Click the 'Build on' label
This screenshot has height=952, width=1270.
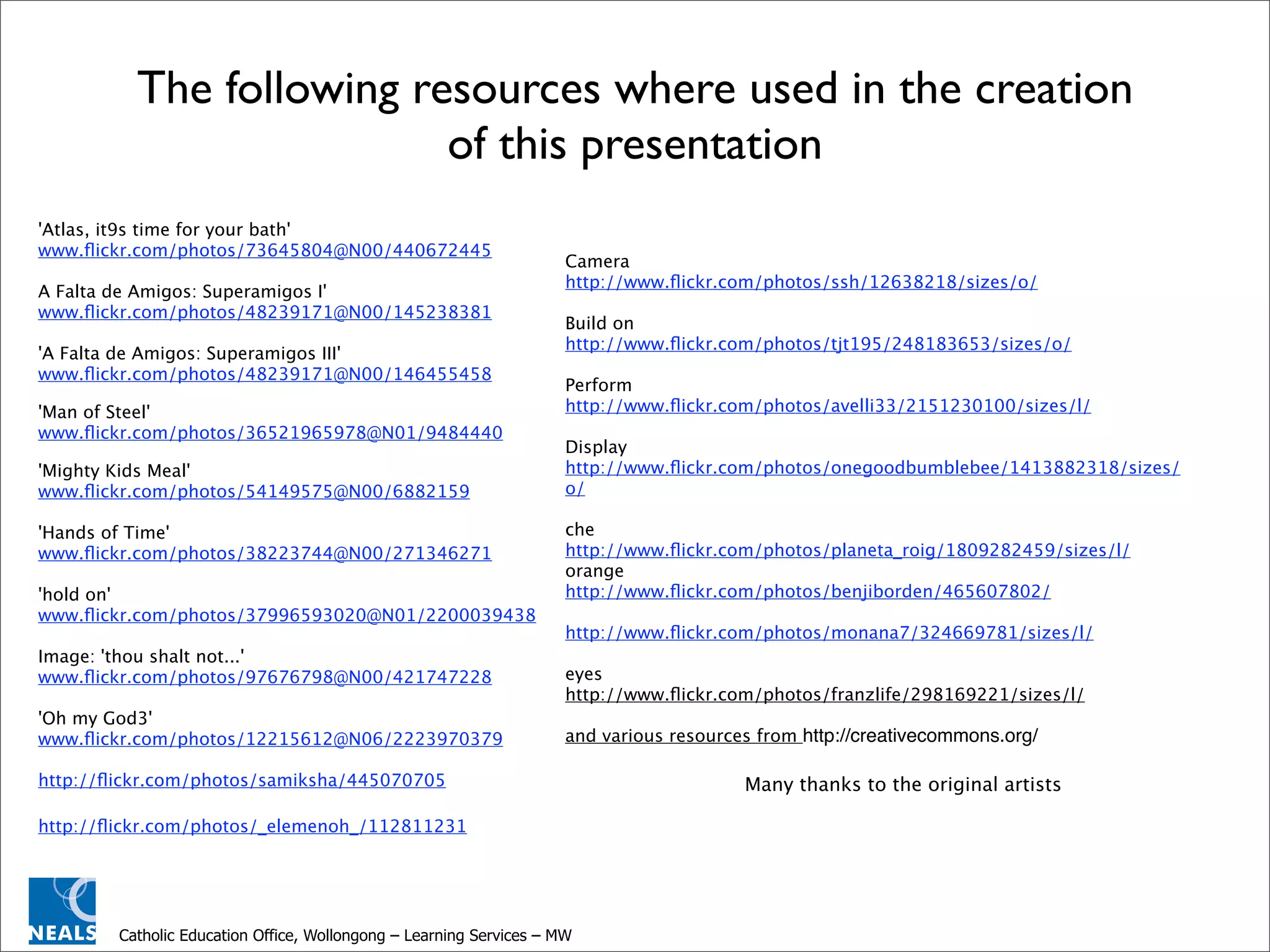coord(600,324)
